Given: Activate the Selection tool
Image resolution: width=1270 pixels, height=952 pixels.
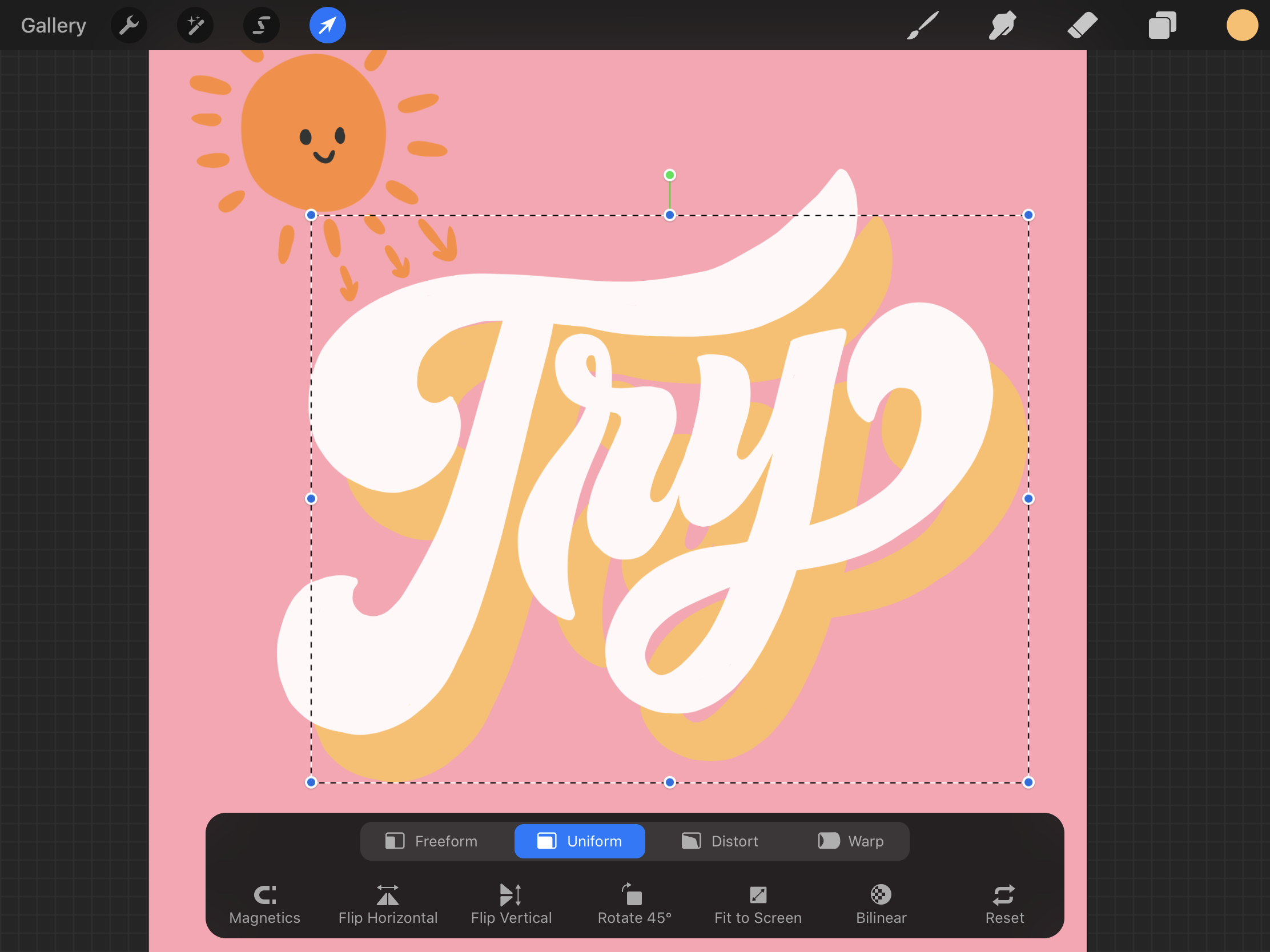Looking at the screenshot, I should pyautogui.click(x=261, y=25).
